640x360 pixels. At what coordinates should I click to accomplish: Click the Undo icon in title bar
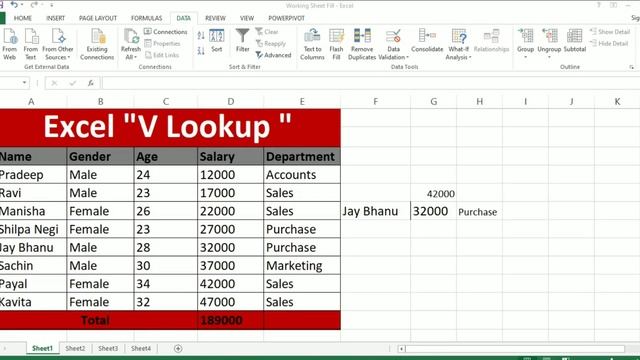pos(14,5)
